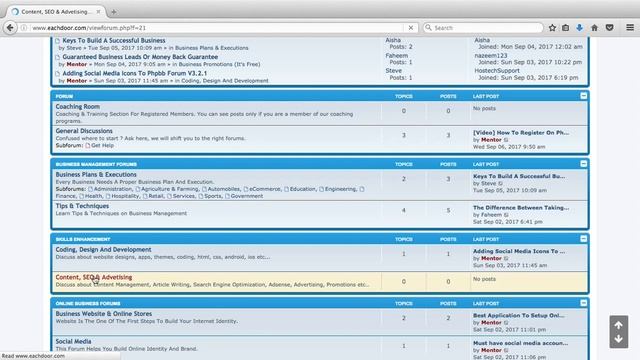The width and height of the screenshot is (640, 360).
Task: Open new member HostechSupport's profile
Action: [497, 71]
